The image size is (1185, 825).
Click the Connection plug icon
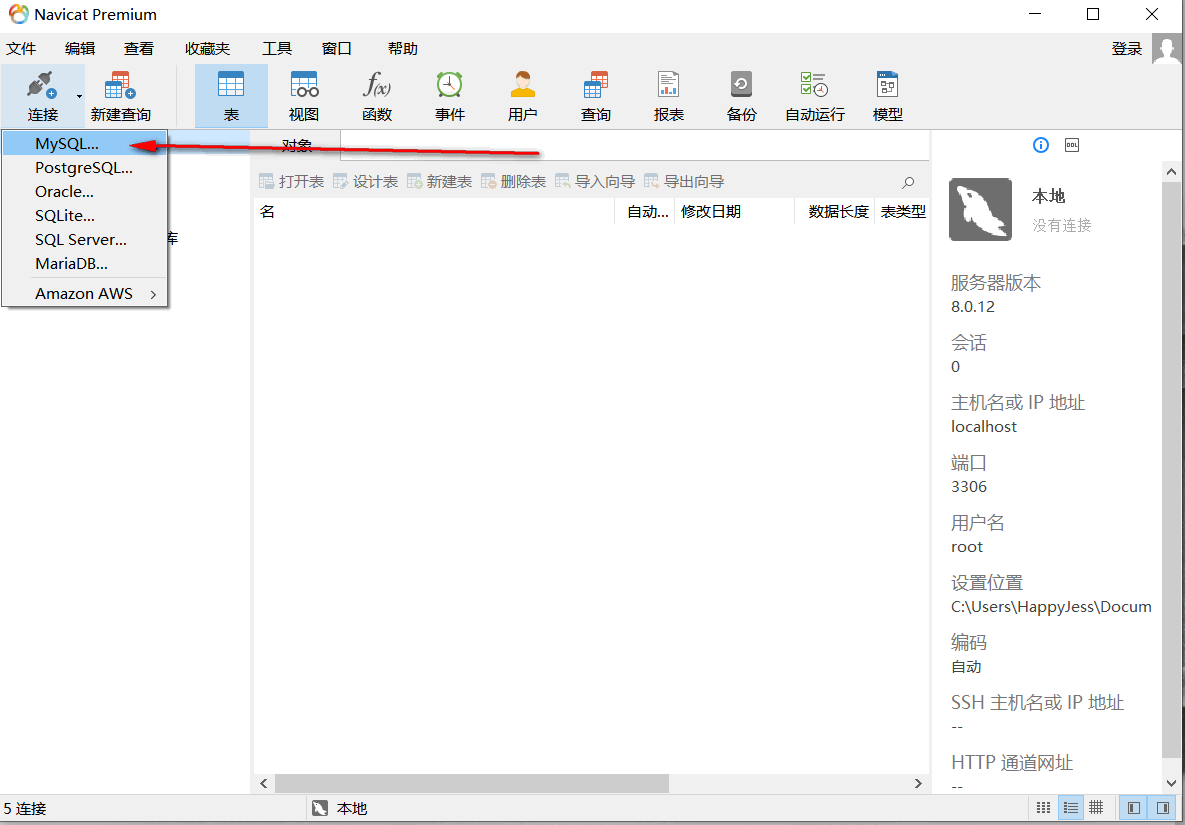click(42, 84)
